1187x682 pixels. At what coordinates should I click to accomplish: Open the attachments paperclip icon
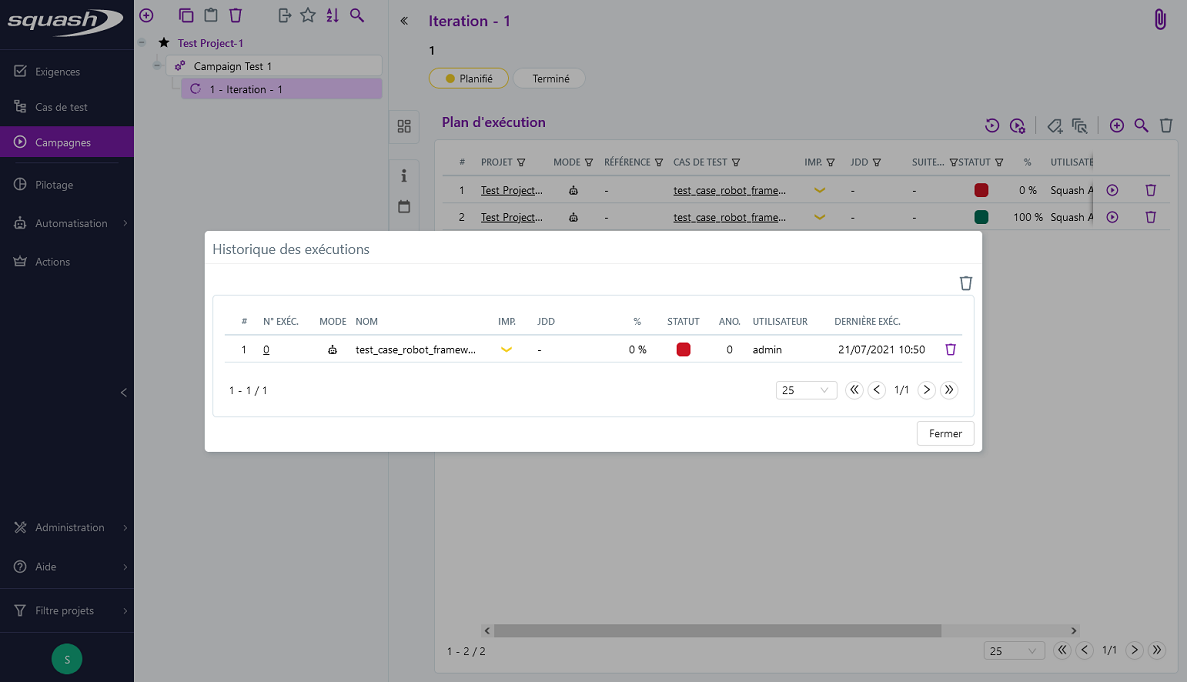tap(1160, 20)
